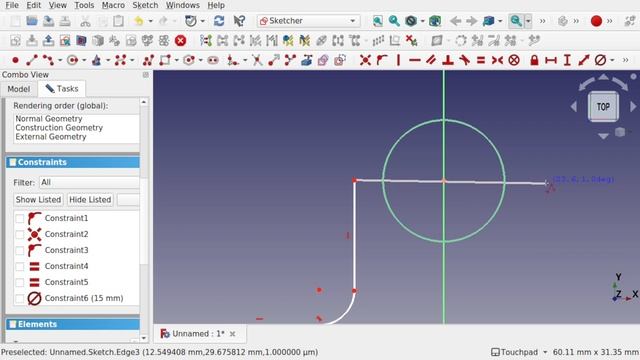
Task: Open the constraints Filter combo box
Action: coord(89,182)
